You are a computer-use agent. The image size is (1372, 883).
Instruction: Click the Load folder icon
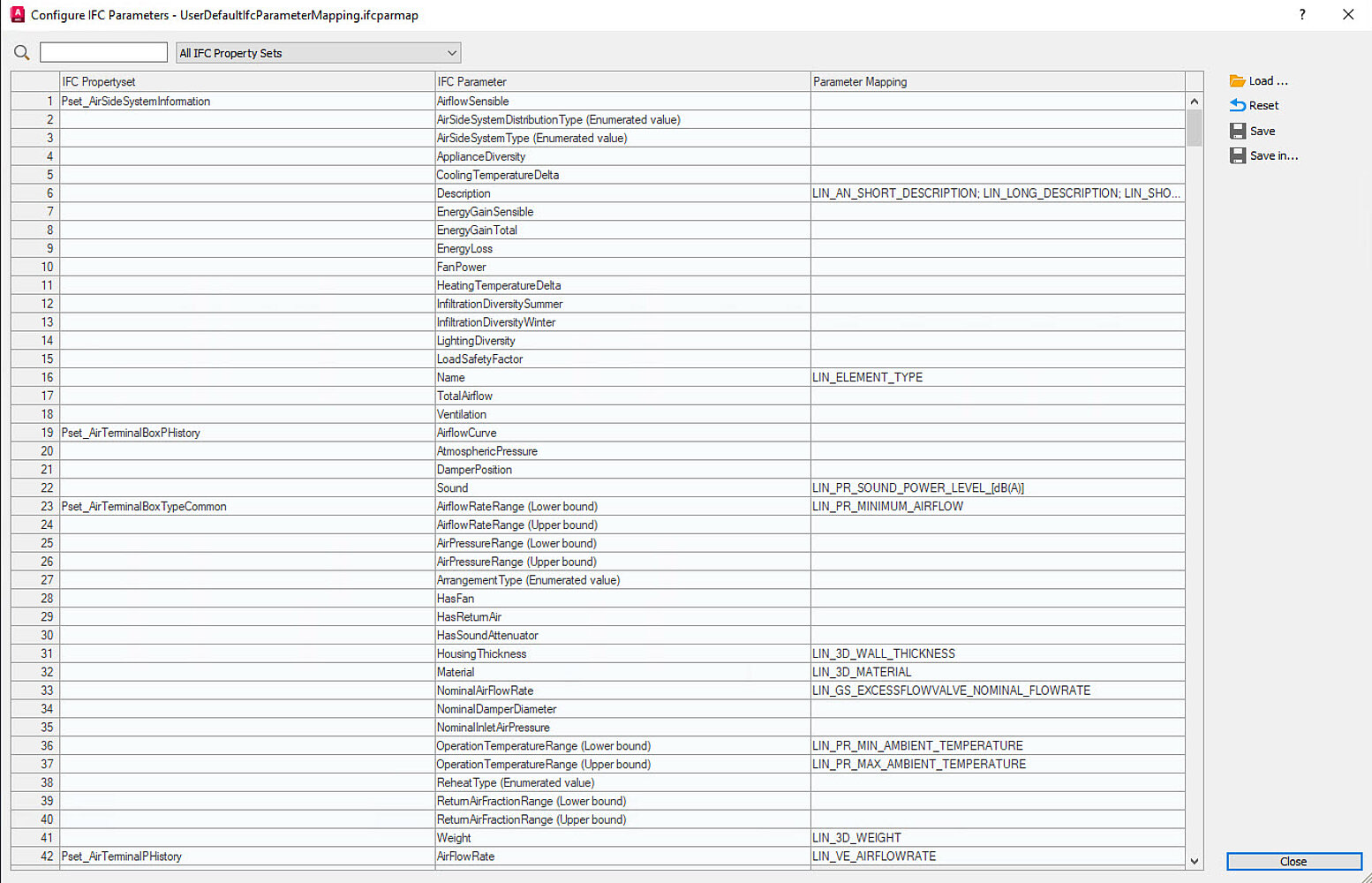[x=1237, y=81]
